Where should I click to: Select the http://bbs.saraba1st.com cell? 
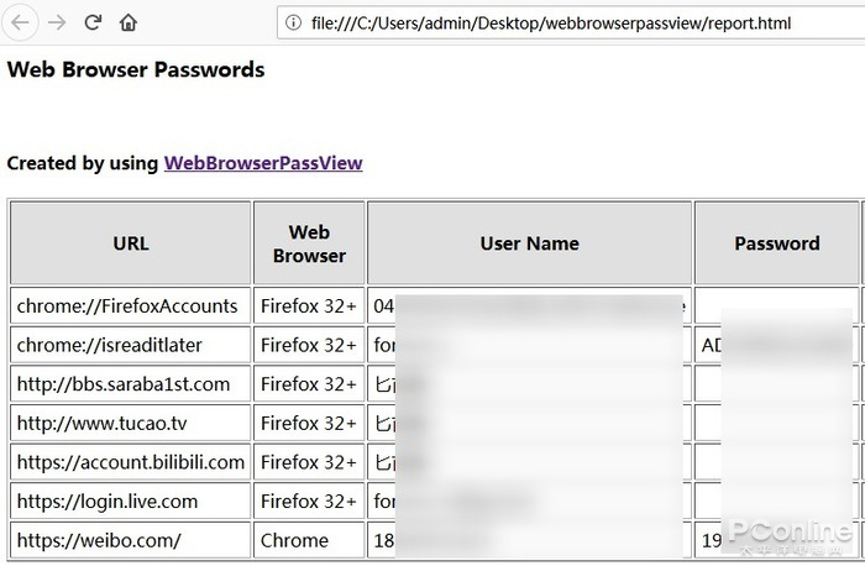131,384
